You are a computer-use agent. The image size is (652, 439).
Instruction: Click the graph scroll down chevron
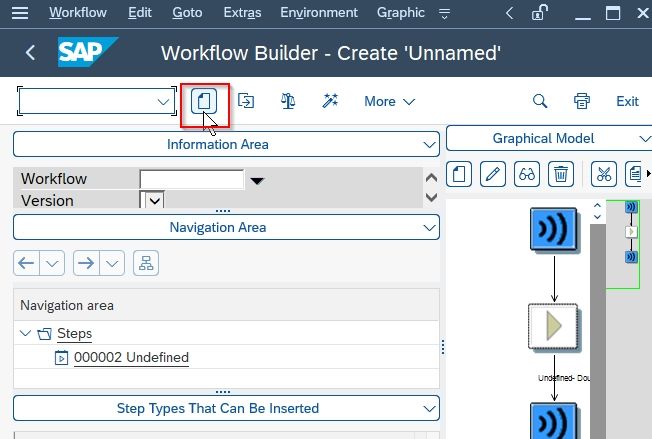(598, 217)
